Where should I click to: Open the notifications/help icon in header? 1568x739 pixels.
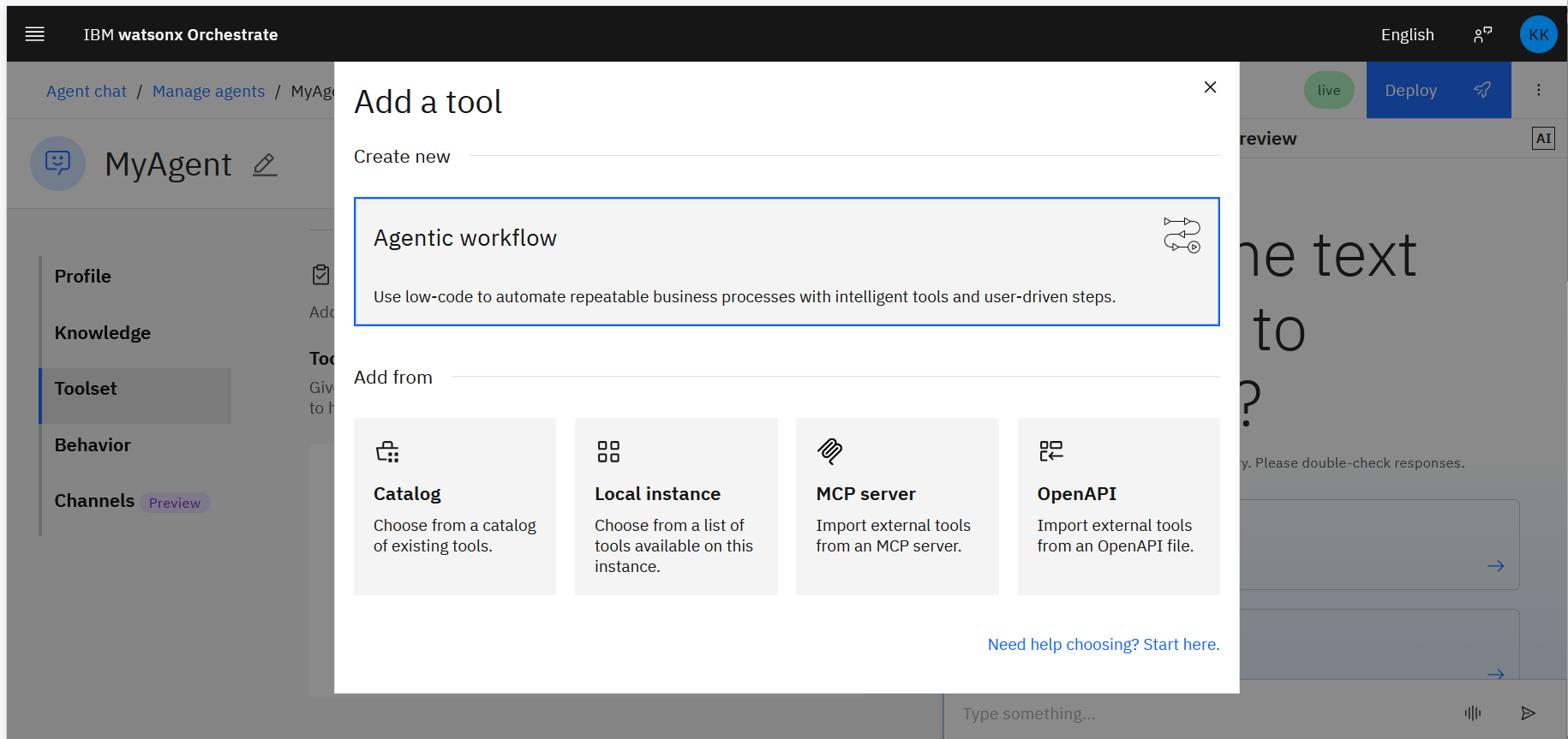pyautogui.click(x=1482, y=34)
